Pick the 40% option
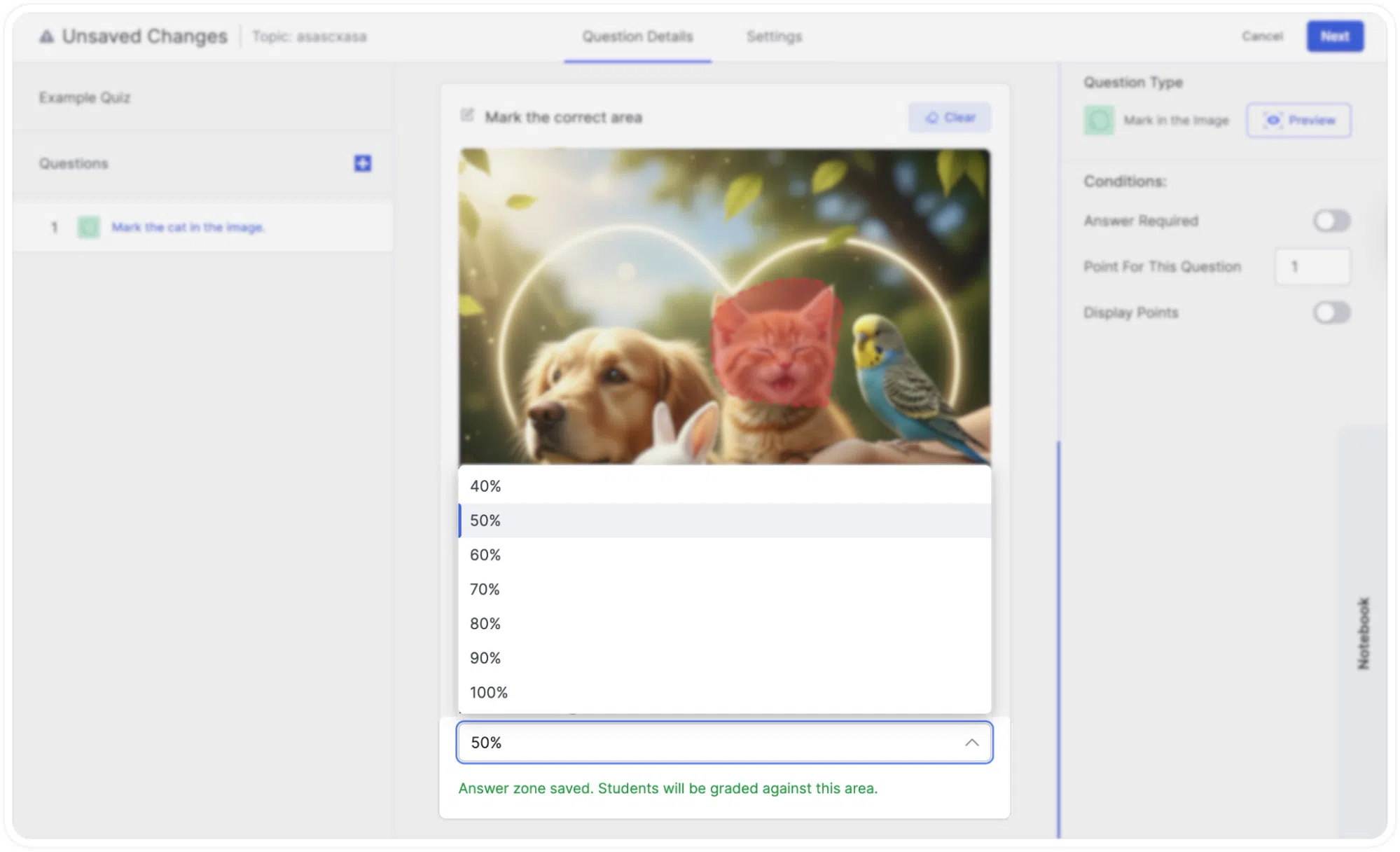Screen dimensions: 1400x852 coord(725,486)
